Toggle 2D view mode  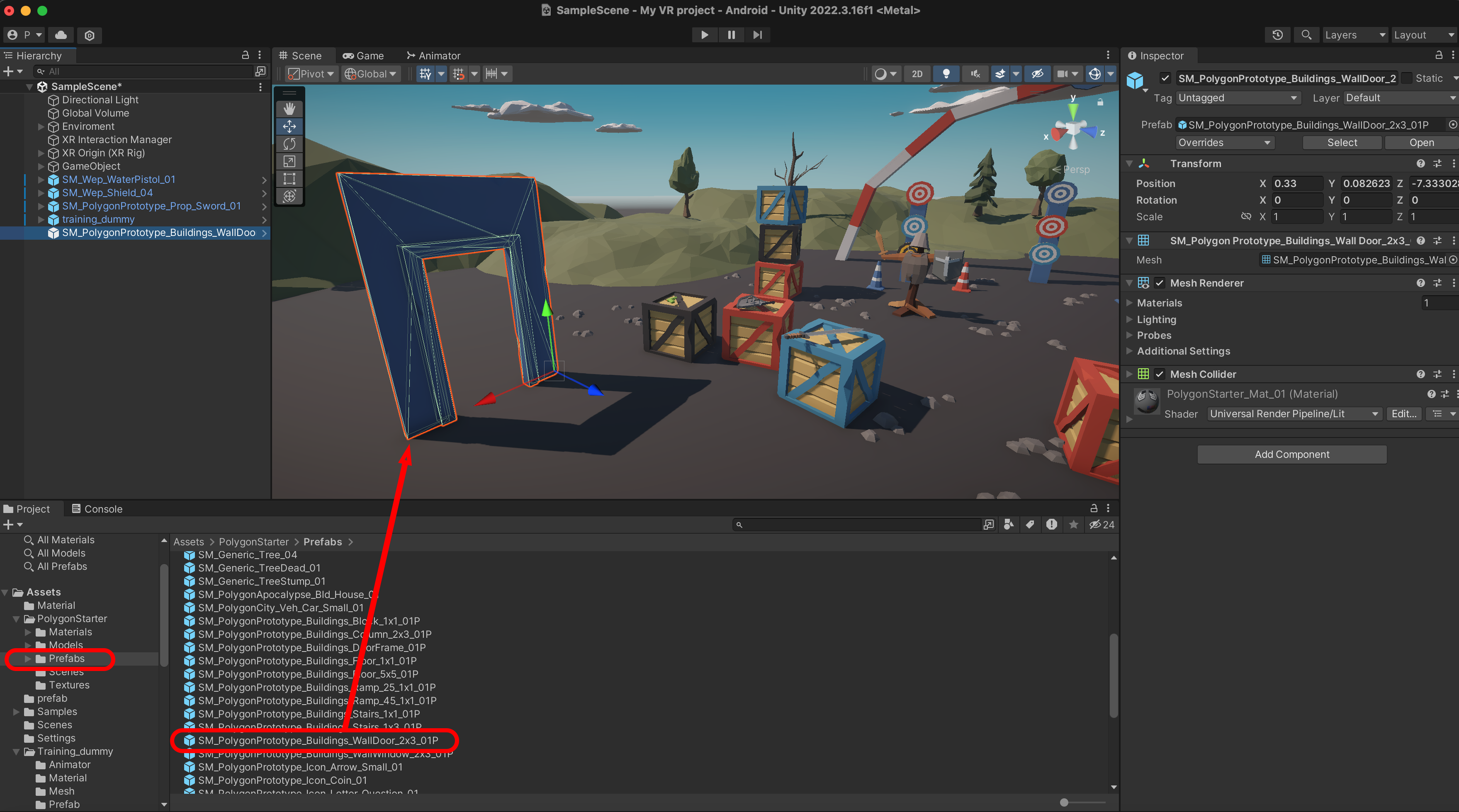click(x=917, y=74)
